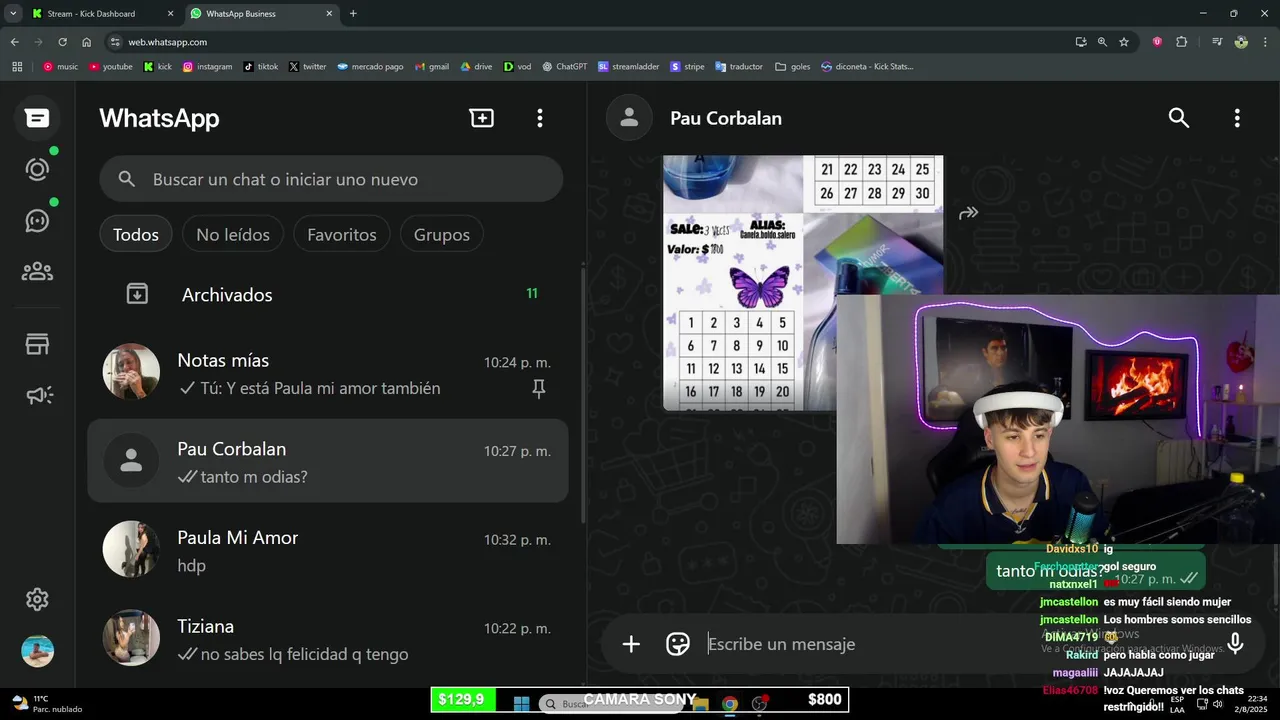The width and height of the screenshot is (1280, 720).
Task: Bookmark this page with star icon
Action: pyautogui.click(x=1124, y=42)
